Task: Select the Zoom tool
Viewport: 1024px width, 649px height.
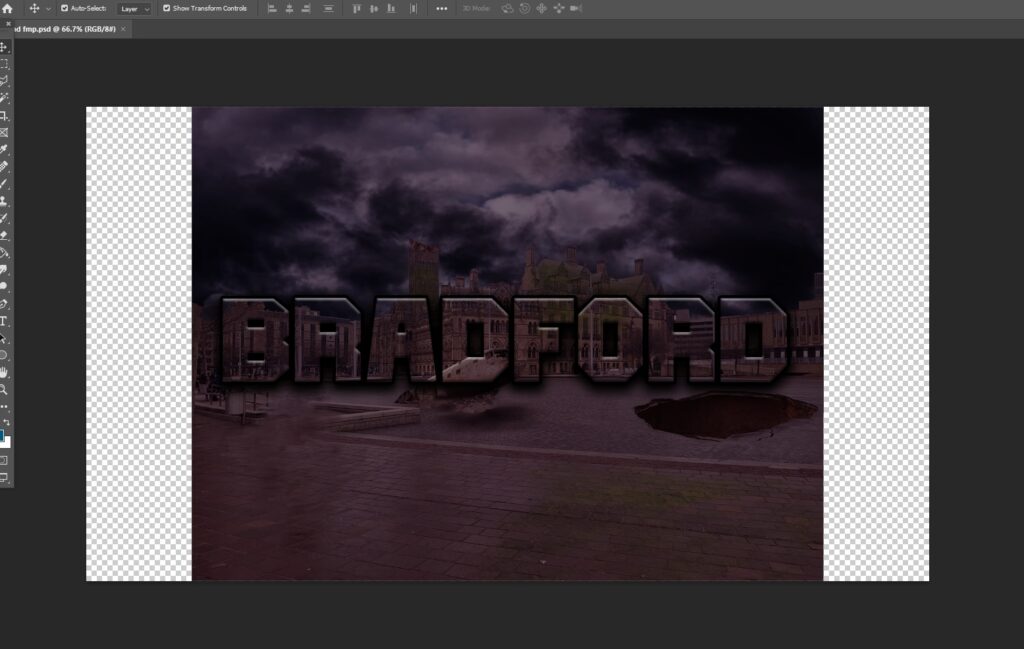Action: click(4, 389)
